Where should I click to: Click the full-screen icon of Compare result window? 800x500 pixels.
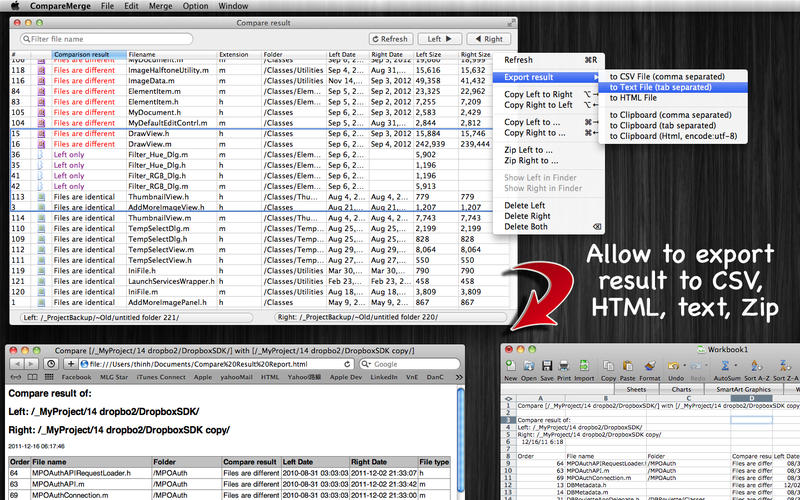pos(511,22)
